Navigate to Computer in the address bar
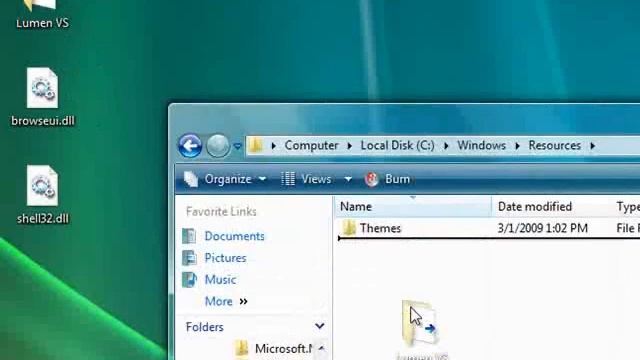 (311, 145)
